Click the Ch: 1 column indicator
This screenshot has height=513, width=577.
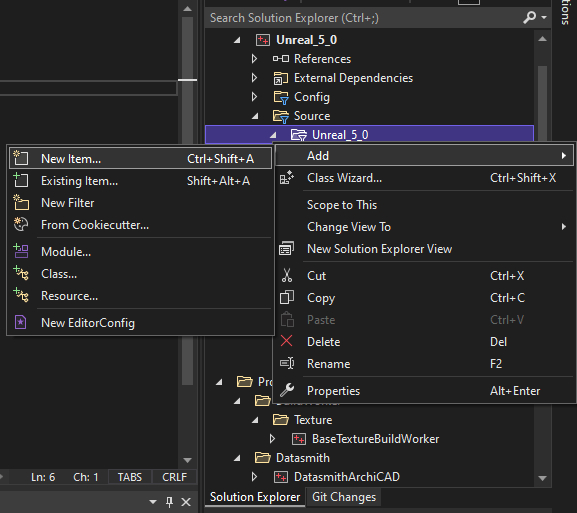pyautogui.click(x=86, y=477)
